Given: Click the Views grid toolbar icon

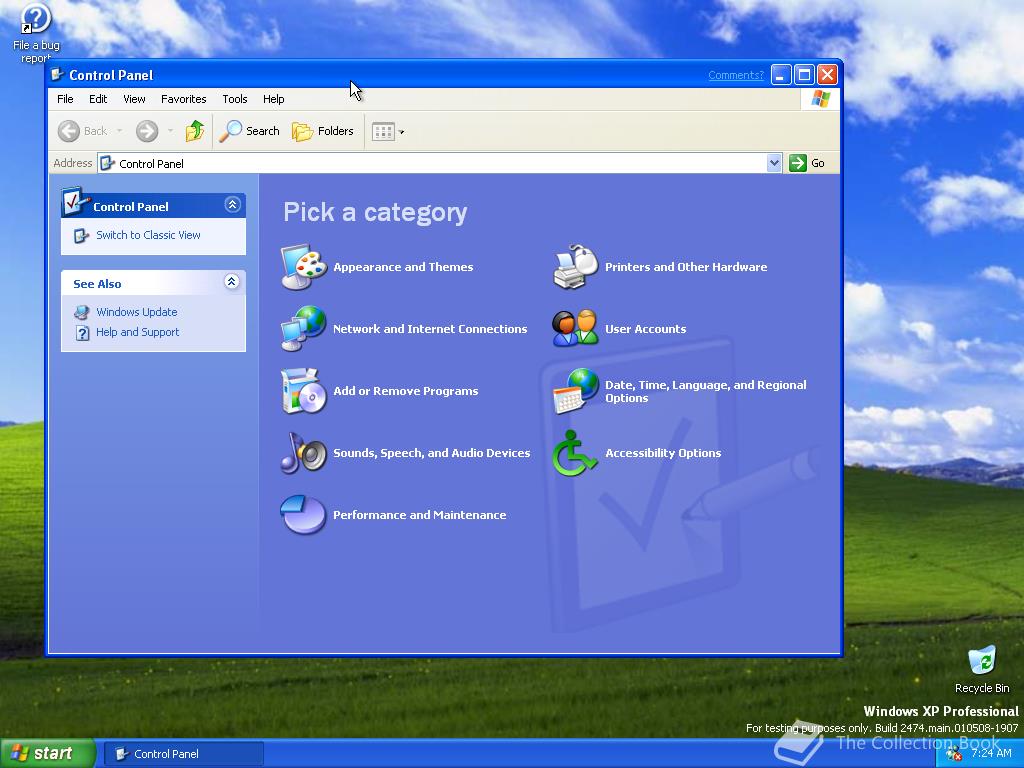Looking at the screenshot, I should click(383, 132).
